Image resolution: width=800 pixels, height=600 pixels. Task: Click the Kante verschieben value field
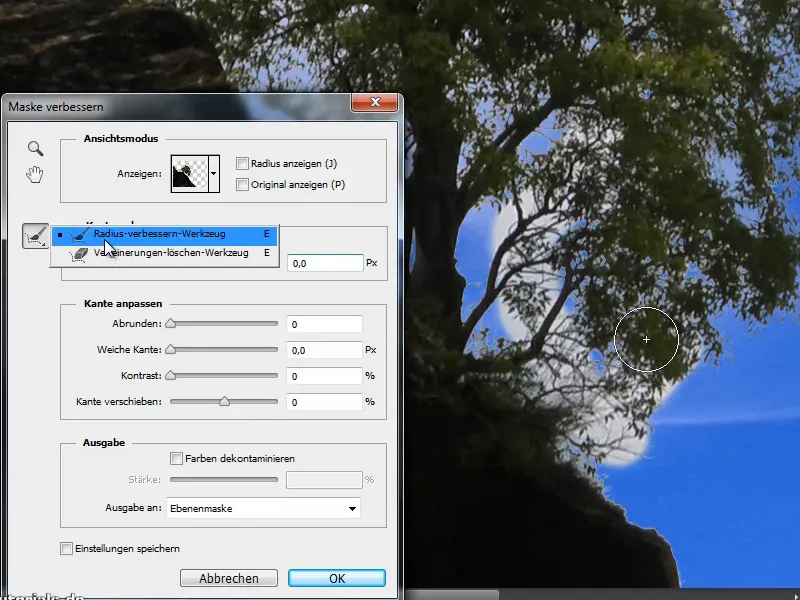(x=324, y=402)
